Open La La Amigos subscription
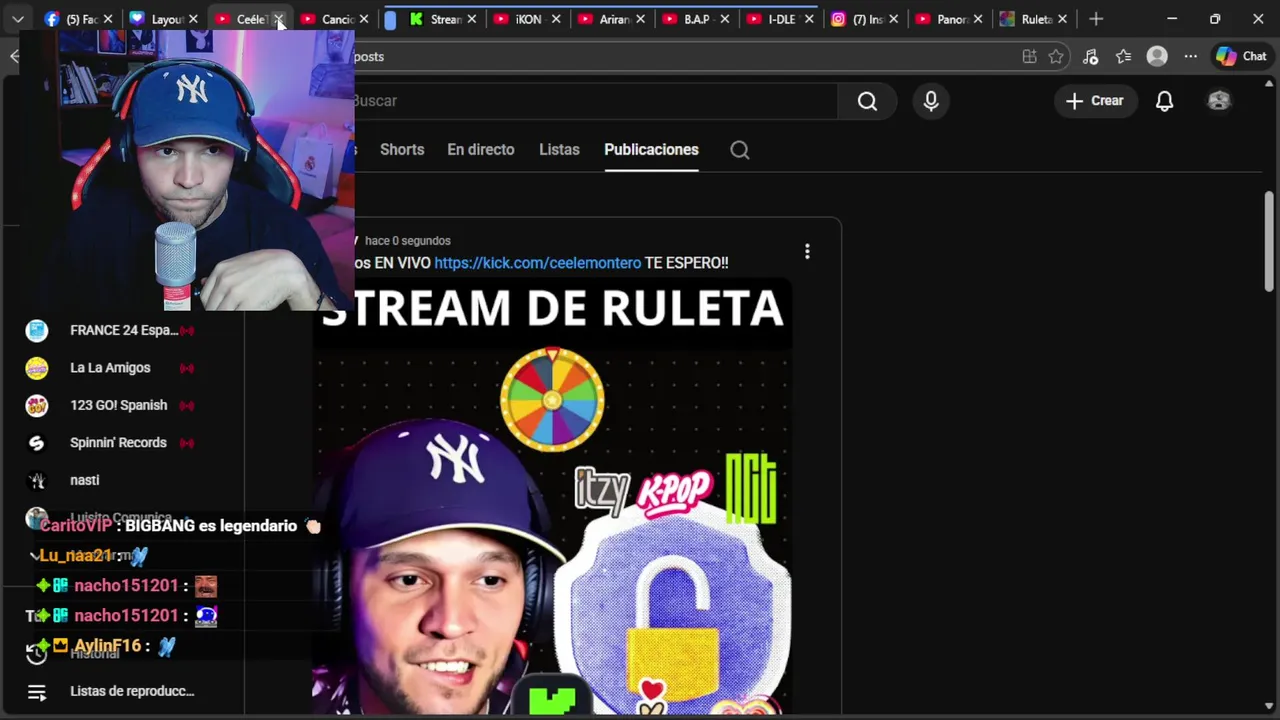1280x720 pixels. [110, 368]
